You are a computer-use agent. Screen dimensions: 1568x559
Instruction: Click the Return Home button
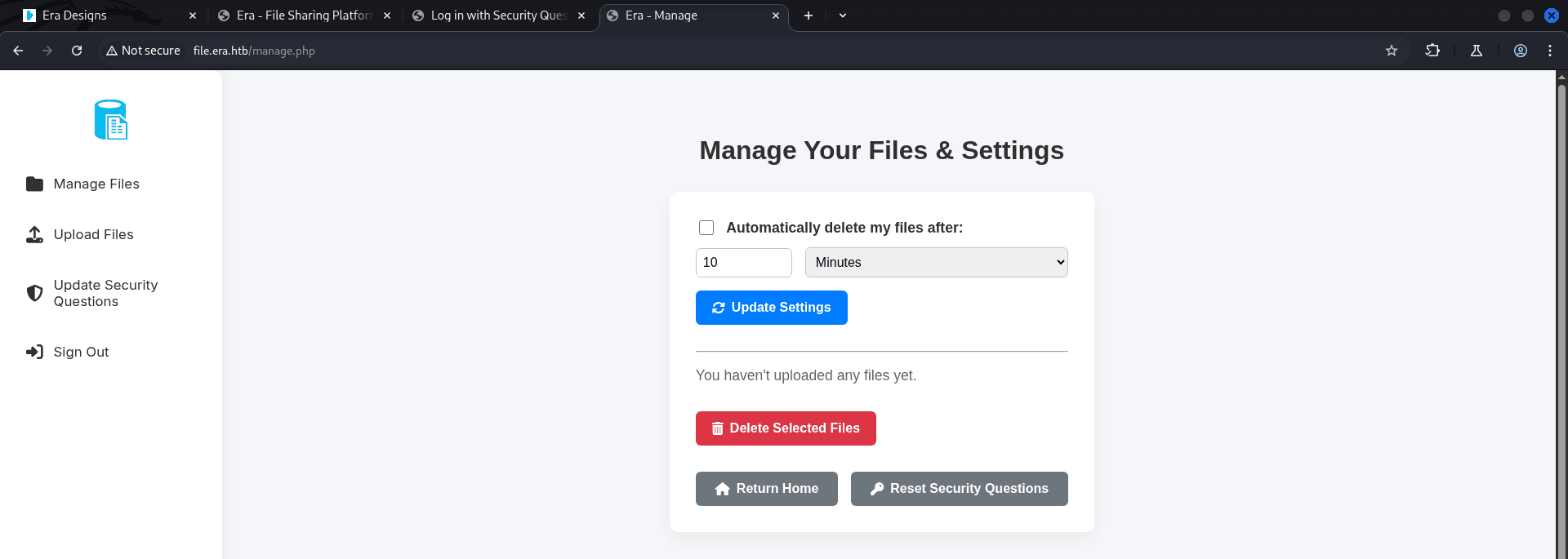[x=766, y=489]
